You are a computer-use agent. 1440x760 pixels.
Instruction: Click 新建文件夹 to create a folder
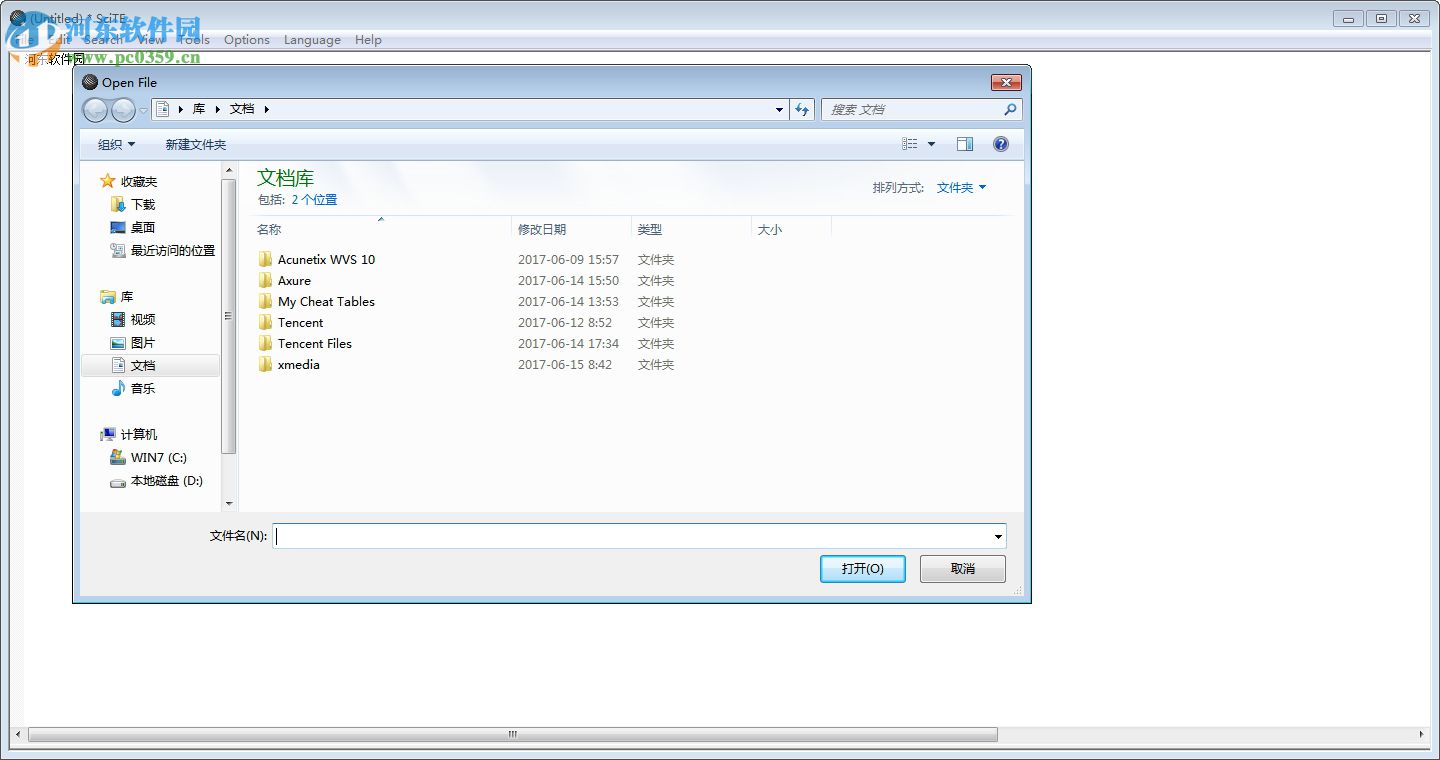[196, 144]
